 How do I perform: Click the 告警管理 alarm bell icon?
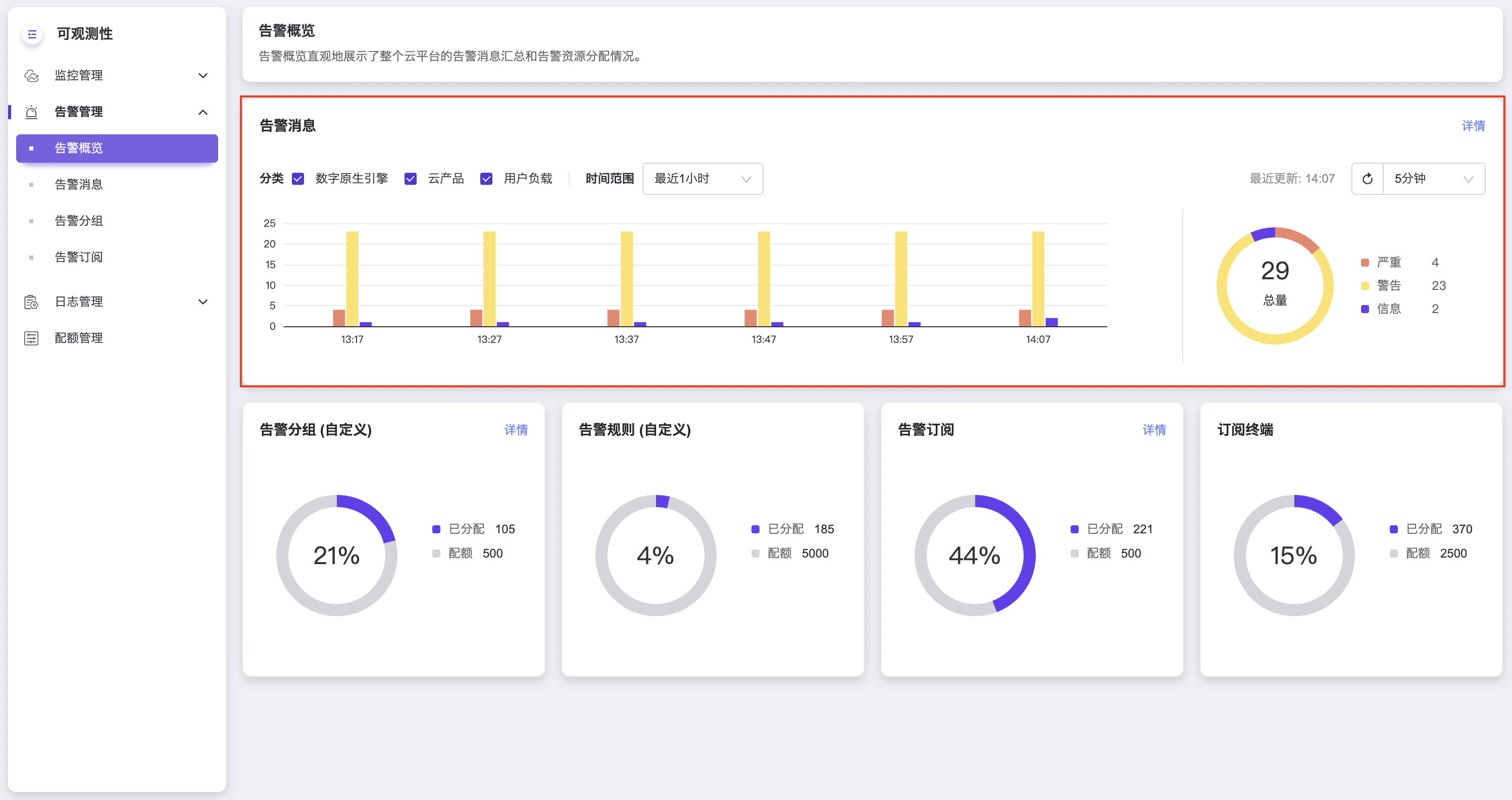(32, 112)
